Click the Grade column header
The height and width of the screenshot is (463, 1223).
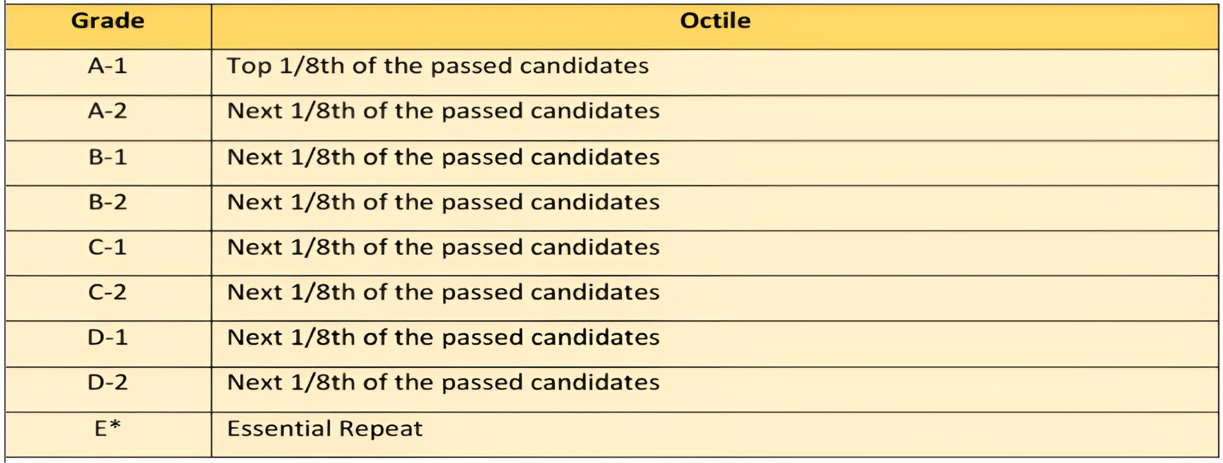click(107, 21)
